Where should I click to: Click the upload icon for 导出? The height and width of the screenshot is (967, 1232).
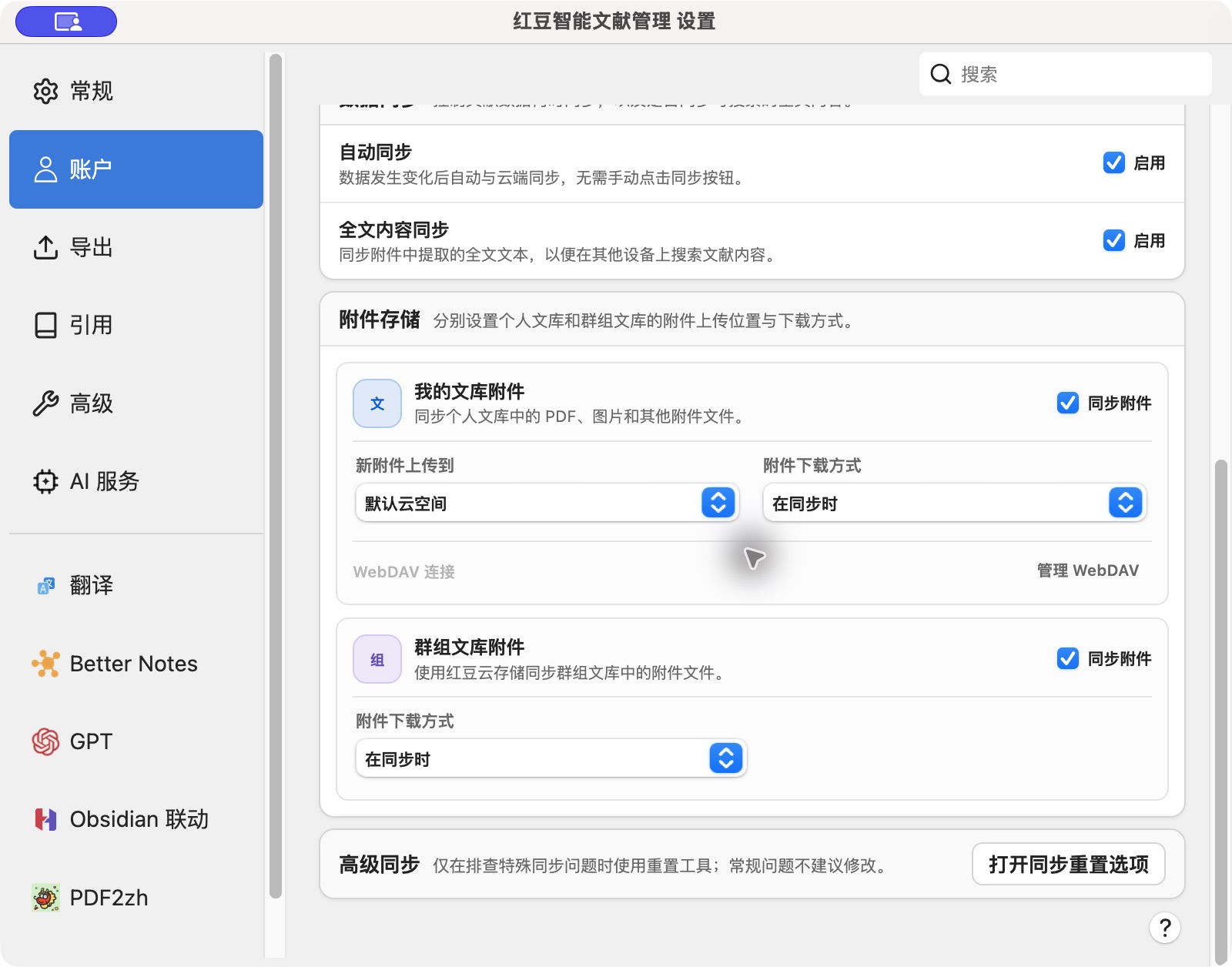pyautogui.click(x=45, y=247)
